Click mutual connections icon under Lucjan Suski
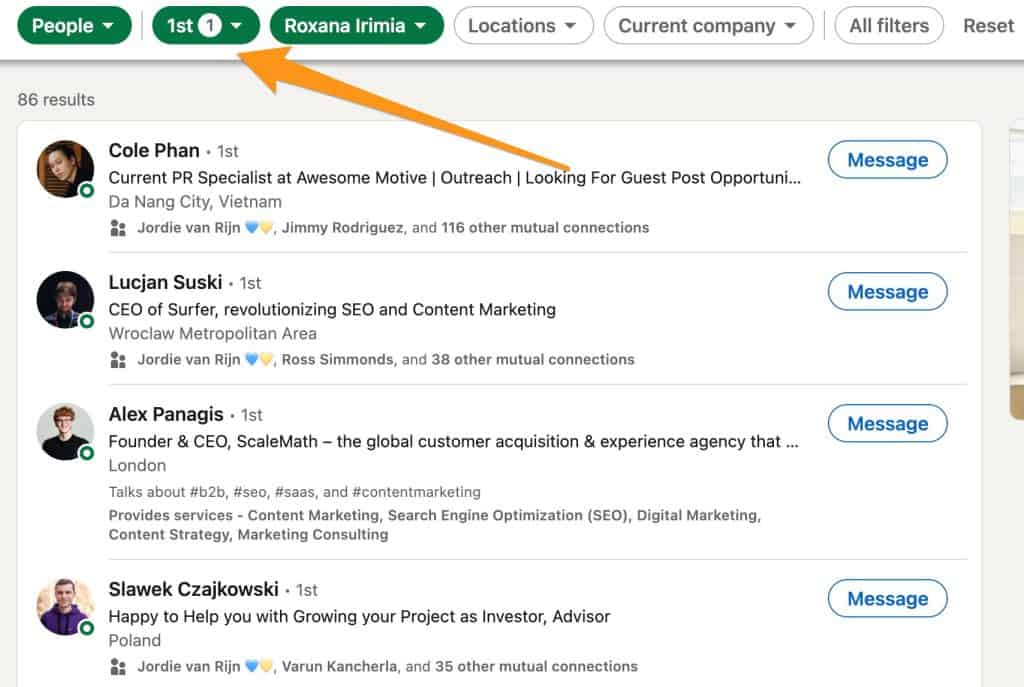Viewport: 1024px width, 687px height. click(x=118, y=360)
